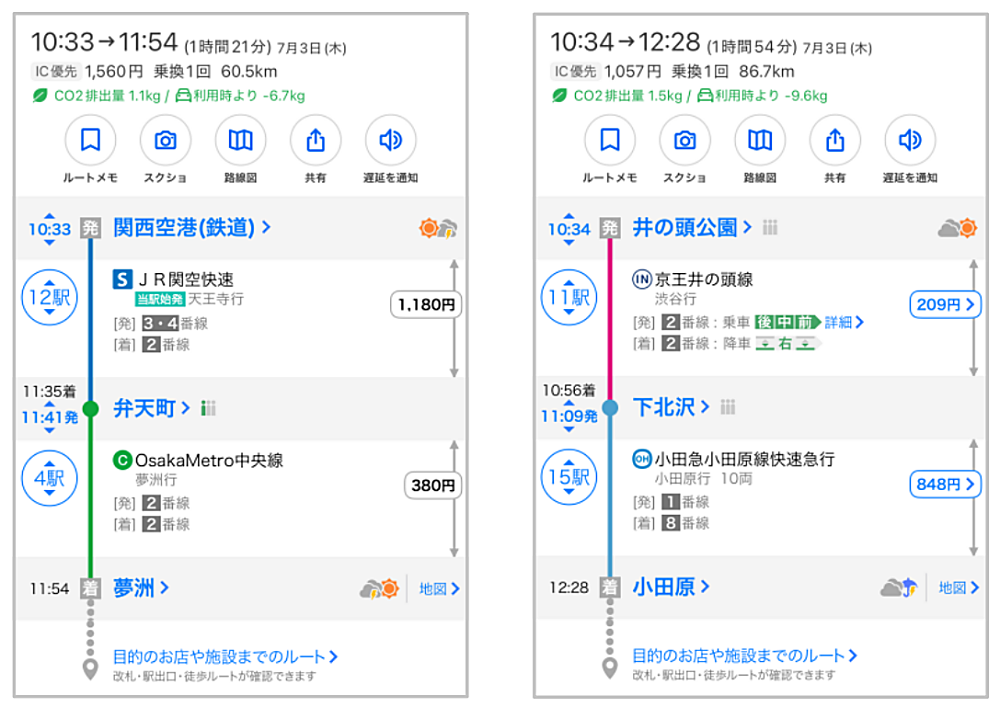Image resolution: width=1000 pixels, height=707 pixels.
Task: Adjust 11:09発 transfer time at 下北沢
Action: (x=569, y=416)
